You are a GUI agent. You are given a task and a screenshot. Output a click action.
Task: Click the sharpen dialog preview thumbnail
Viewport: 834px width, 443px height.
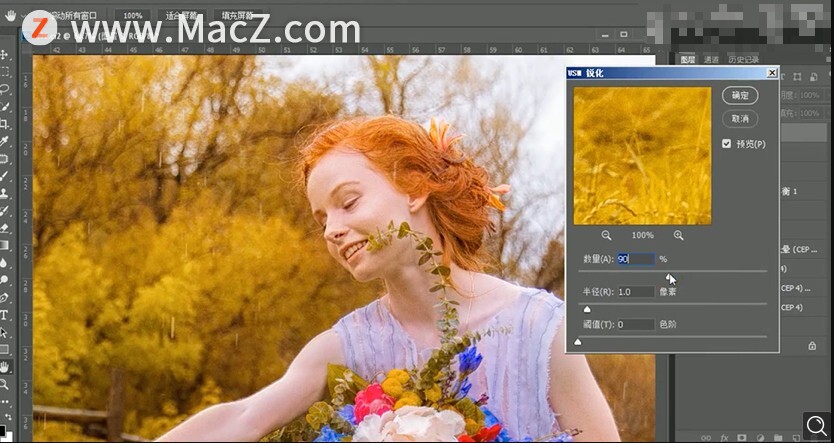pyautogui.click(x=642, y=156)
